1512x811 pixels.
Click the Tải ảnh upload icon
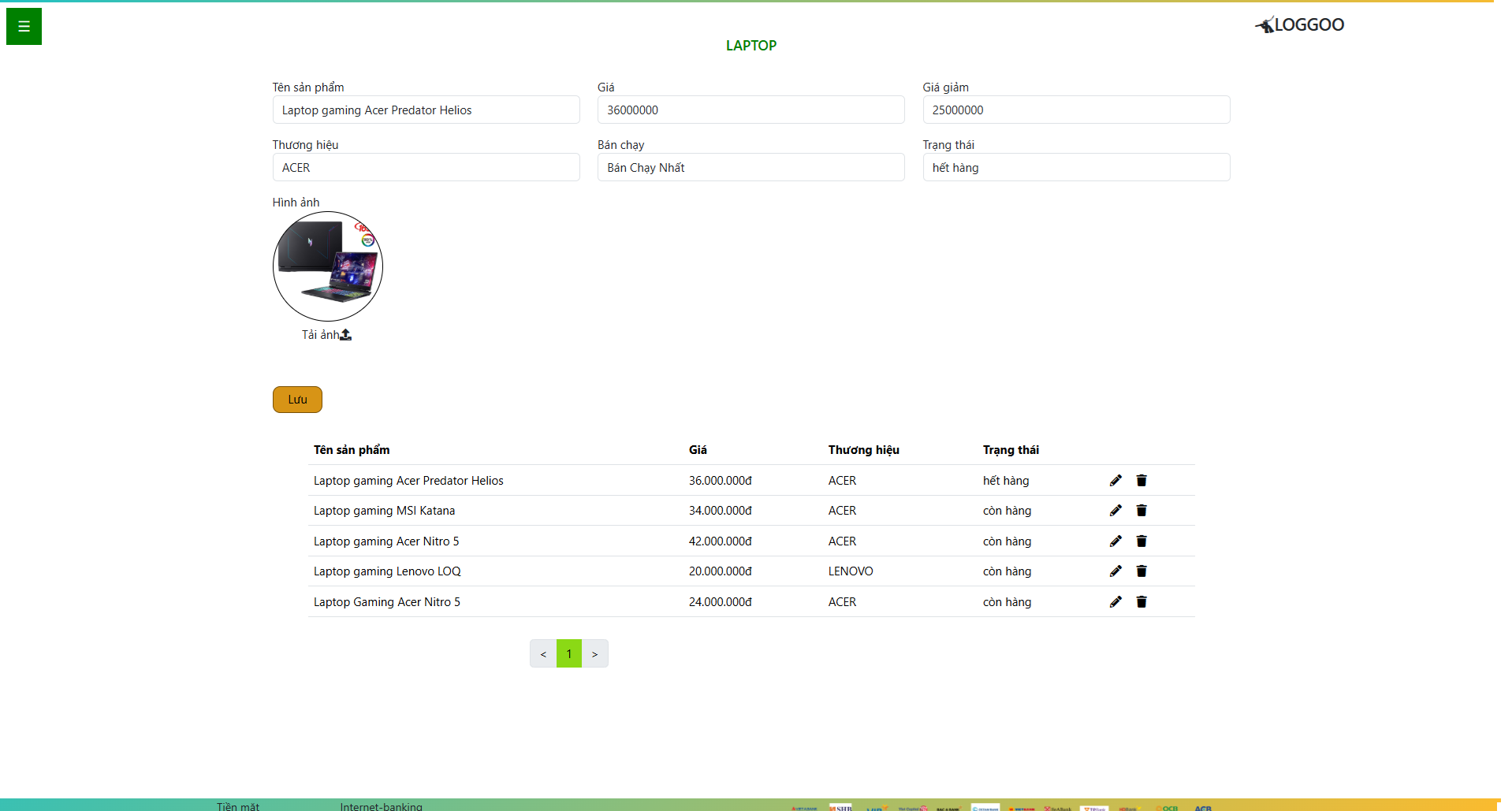(x=345, y=335)
